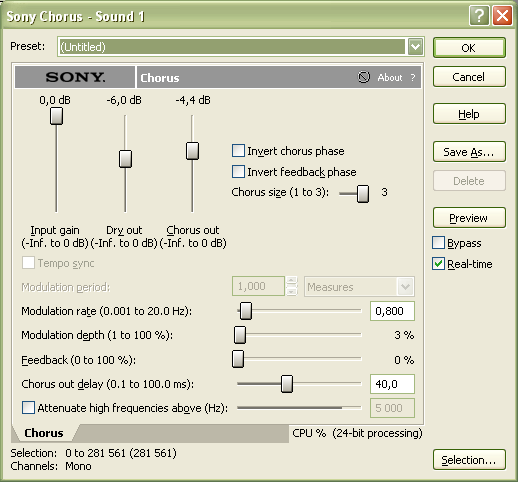Click the Dry out label
The height and width of the screenshot is (482, 518).
coord(124,230)
